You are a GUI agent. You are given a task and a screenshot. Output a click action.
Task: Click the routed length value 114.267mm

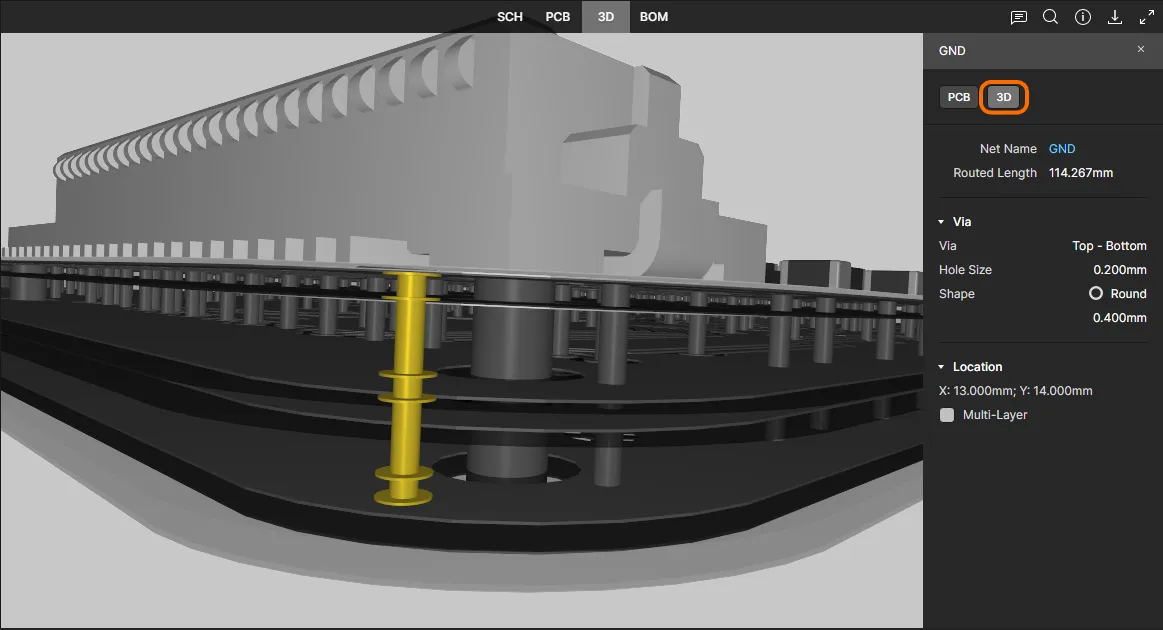(x=1081, y=173)
